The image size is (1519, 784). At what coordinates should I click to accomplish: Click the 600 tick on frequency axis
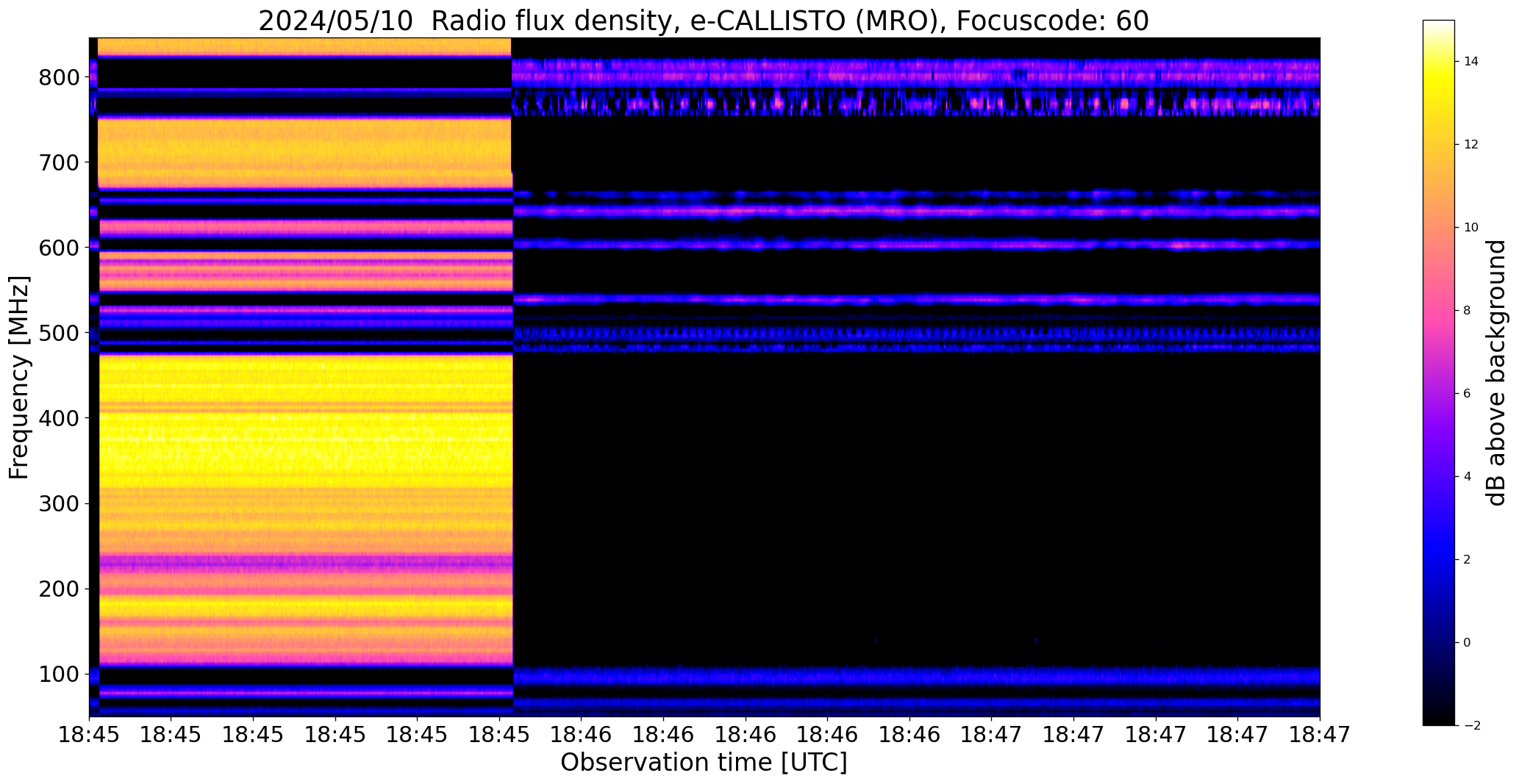coord(58,248)
